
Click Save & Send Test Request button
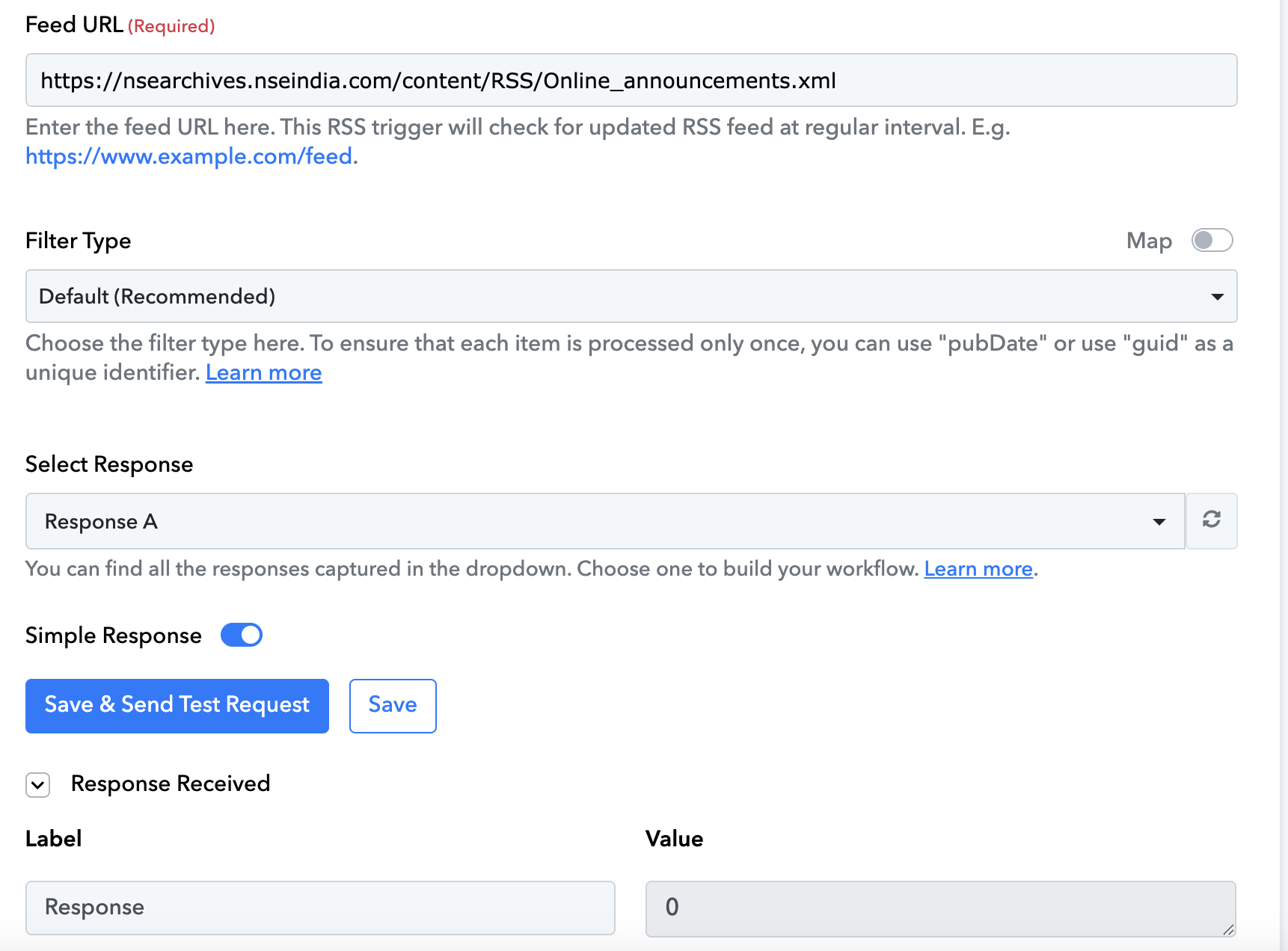pyautogui.click(x=177, y=706)
